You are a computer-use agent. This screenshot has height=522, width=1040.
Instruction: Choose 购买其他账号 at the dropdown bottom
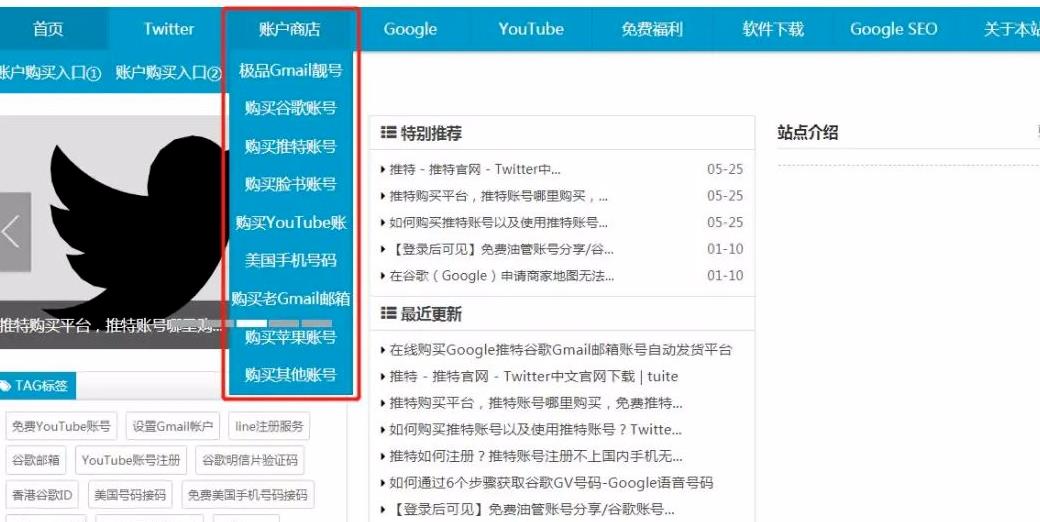pos(290,374)
